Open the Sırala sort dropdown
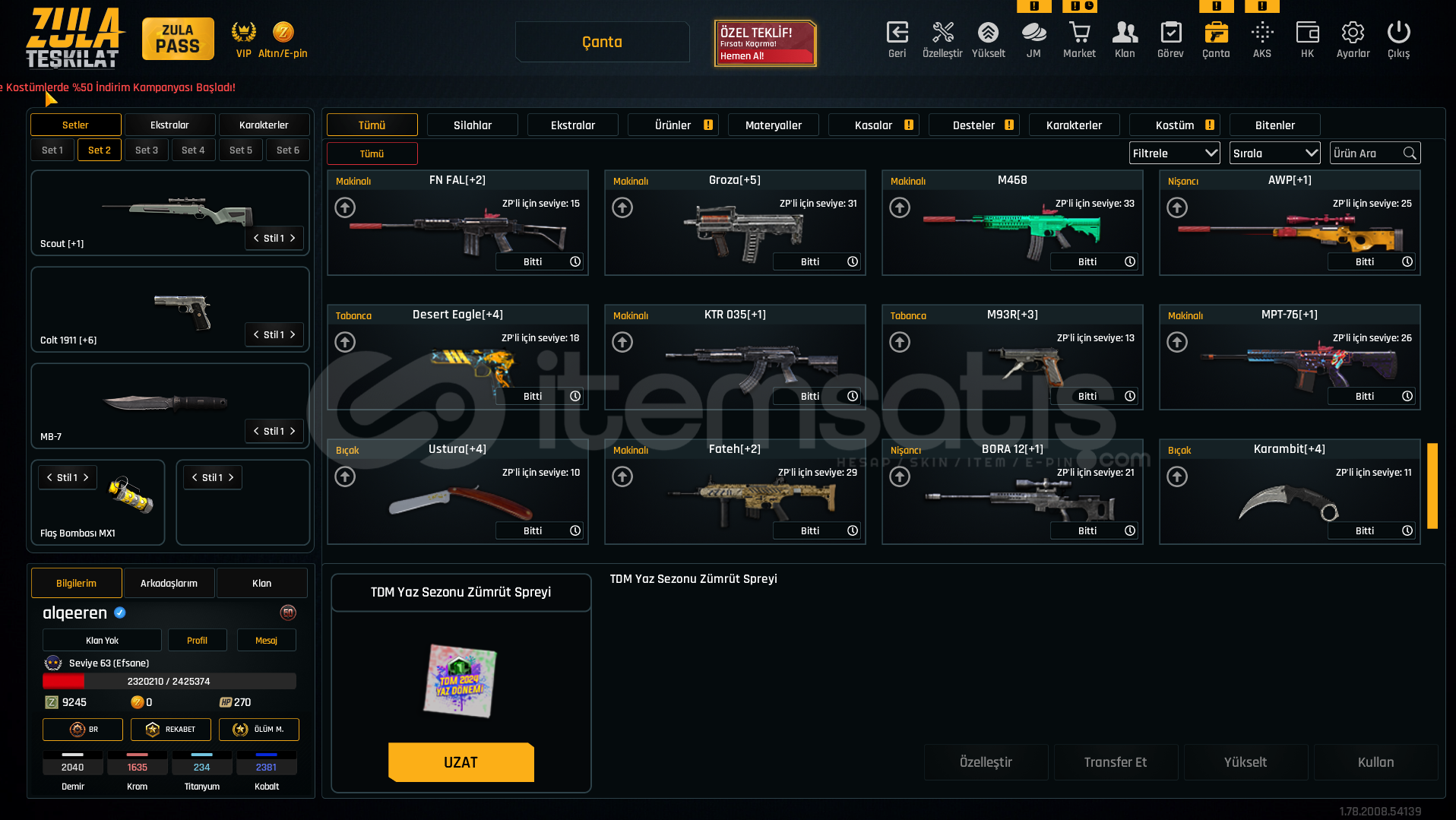Viewport: 1456px width, 820px height. point(1275,154)
